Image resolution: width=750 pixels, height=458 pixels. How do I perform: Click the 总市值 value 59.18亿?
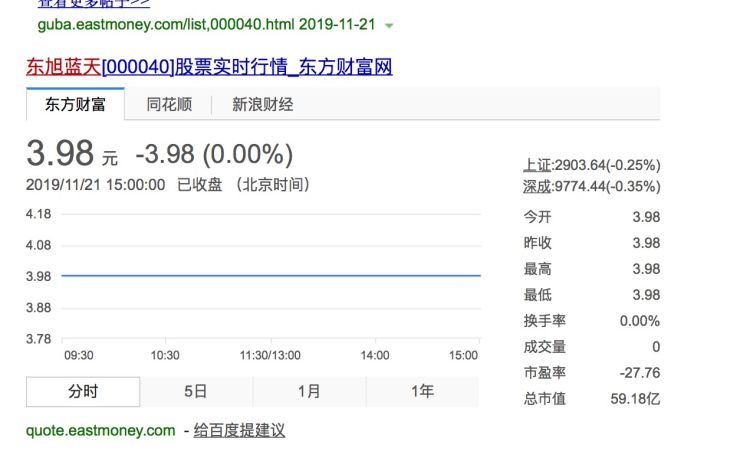click(638, 399)
